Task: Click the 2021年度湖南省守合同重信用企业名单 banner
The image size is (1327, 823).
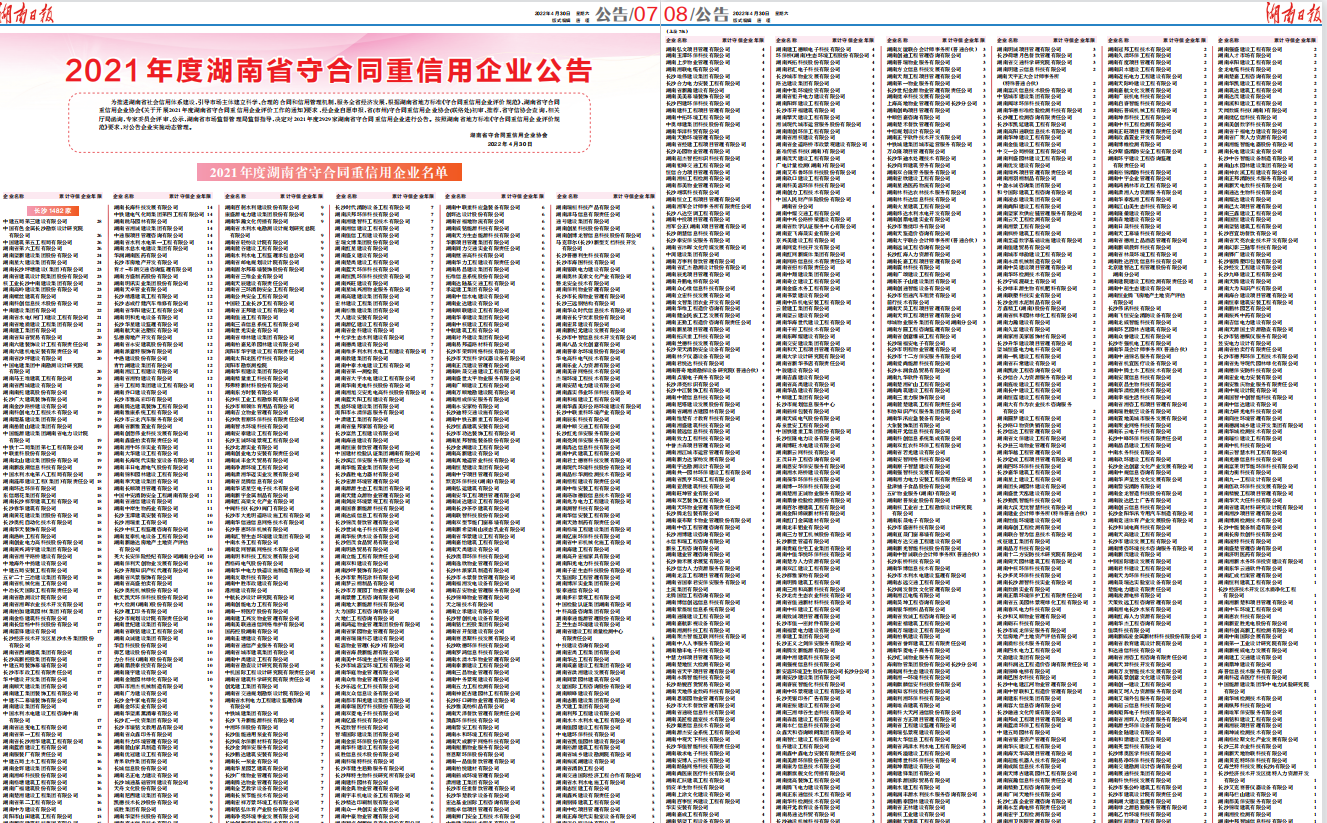Action: click(x=329, y=173)
